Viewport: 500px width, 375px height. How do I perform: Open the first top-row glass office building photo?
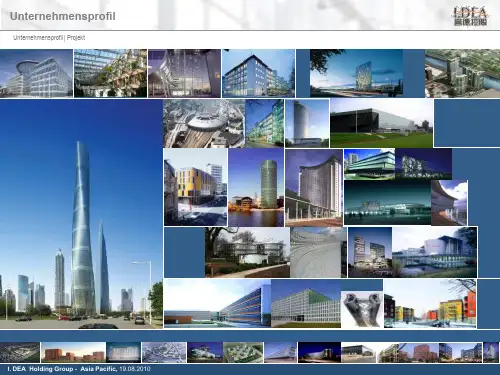click(x=36, y=73)
